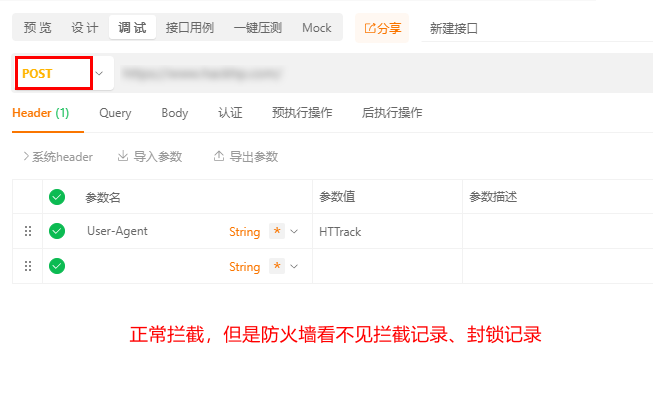Click the 参数值 column header
This screenshot has height=396, width=653.
(337, 197)
